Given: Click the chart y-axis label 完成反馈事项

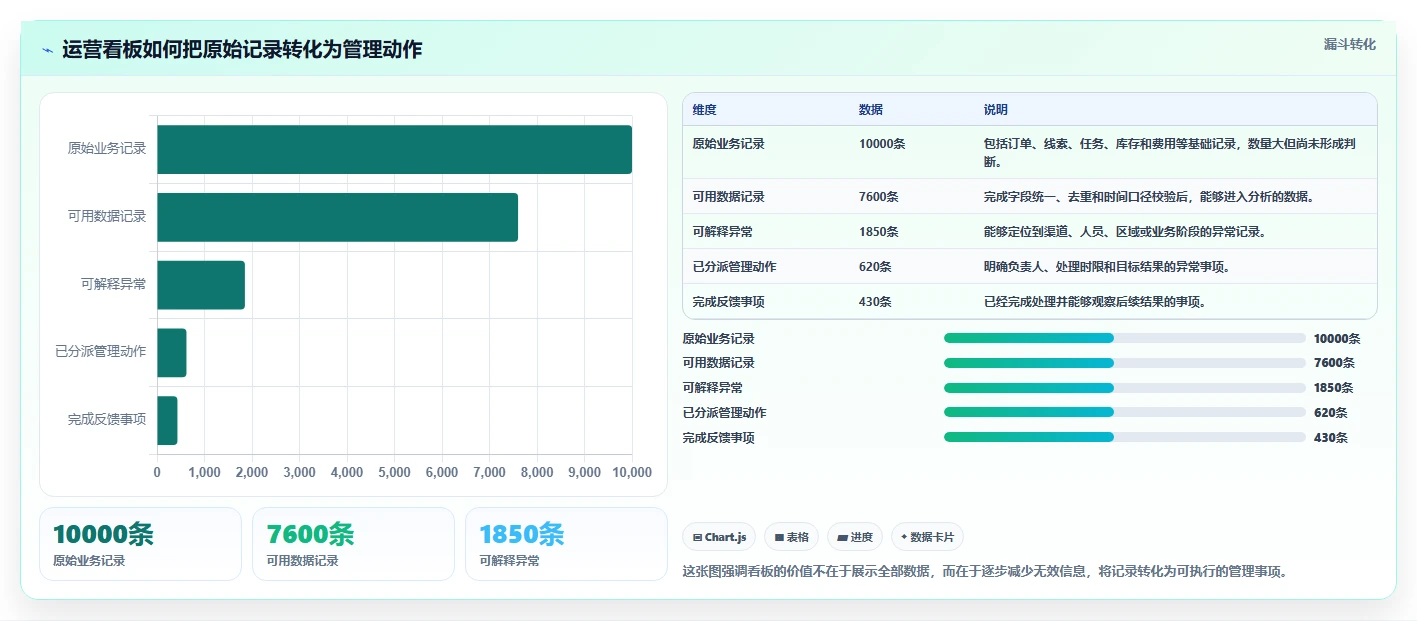Looking at the screenshot, I should pyautogui.click(x=107, y=420).
